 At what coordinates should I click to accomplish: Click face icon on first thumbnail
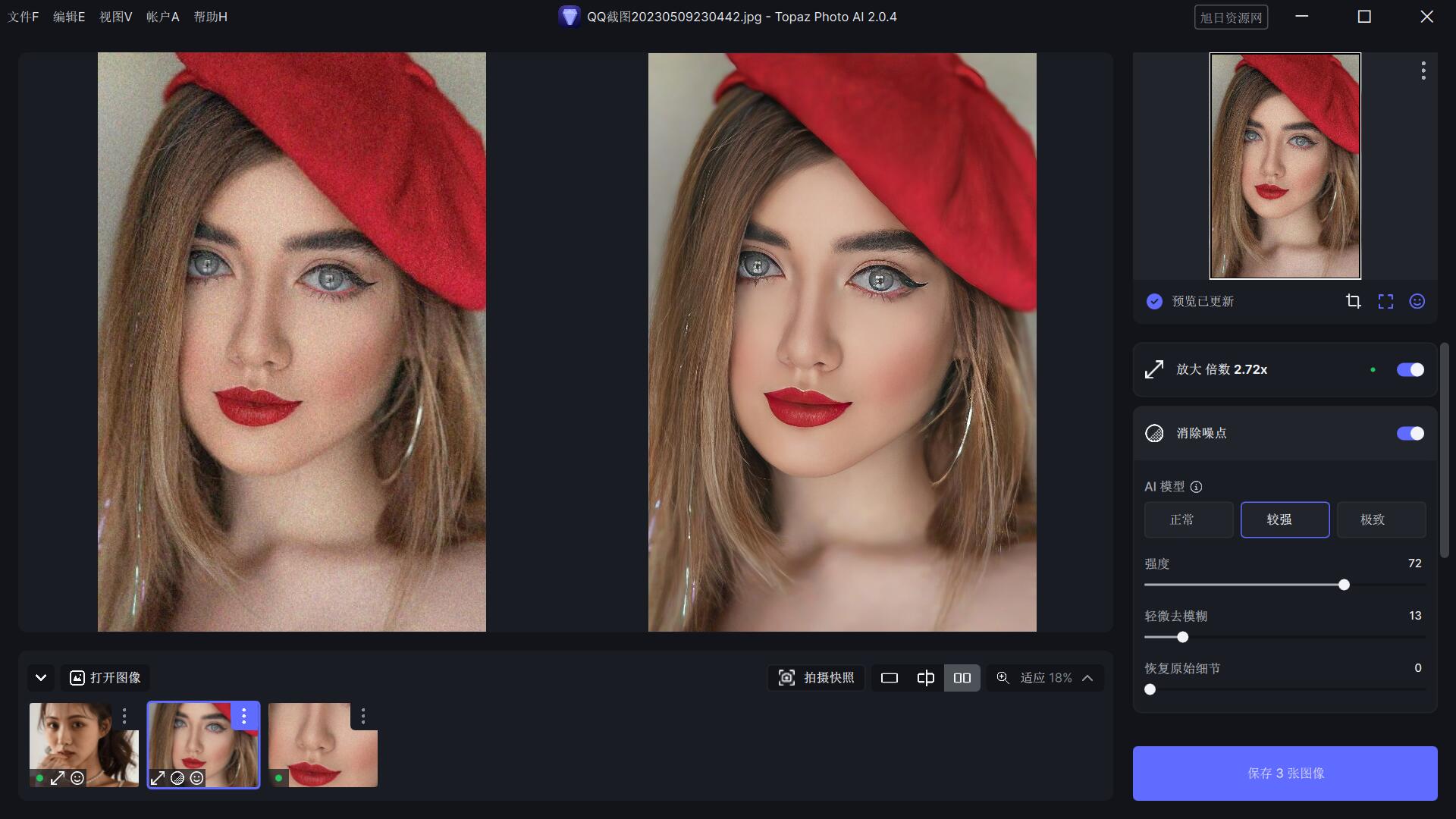[x=77, y=777]
